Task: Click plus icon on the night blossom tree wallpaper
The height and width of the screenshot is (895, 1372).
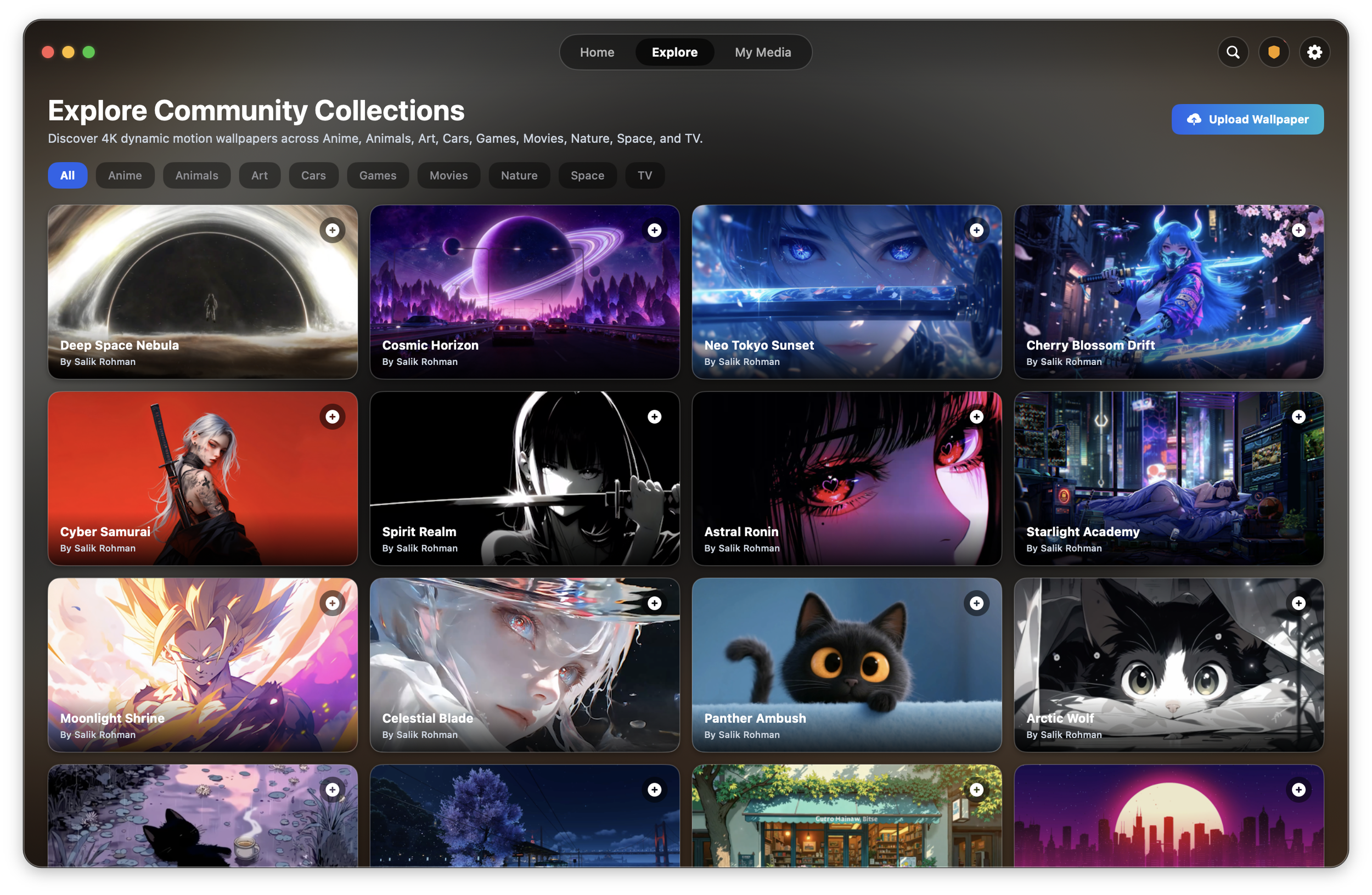Action: [654, 790]
